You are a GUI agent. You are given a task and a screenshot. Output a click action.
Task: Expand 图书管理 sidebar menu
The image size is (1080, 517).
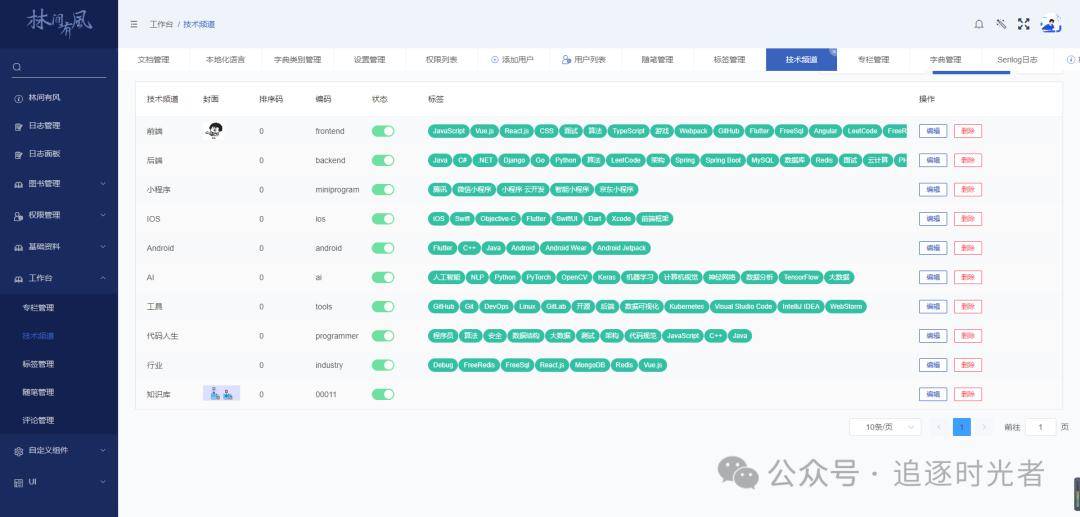[x=59, y=184]
